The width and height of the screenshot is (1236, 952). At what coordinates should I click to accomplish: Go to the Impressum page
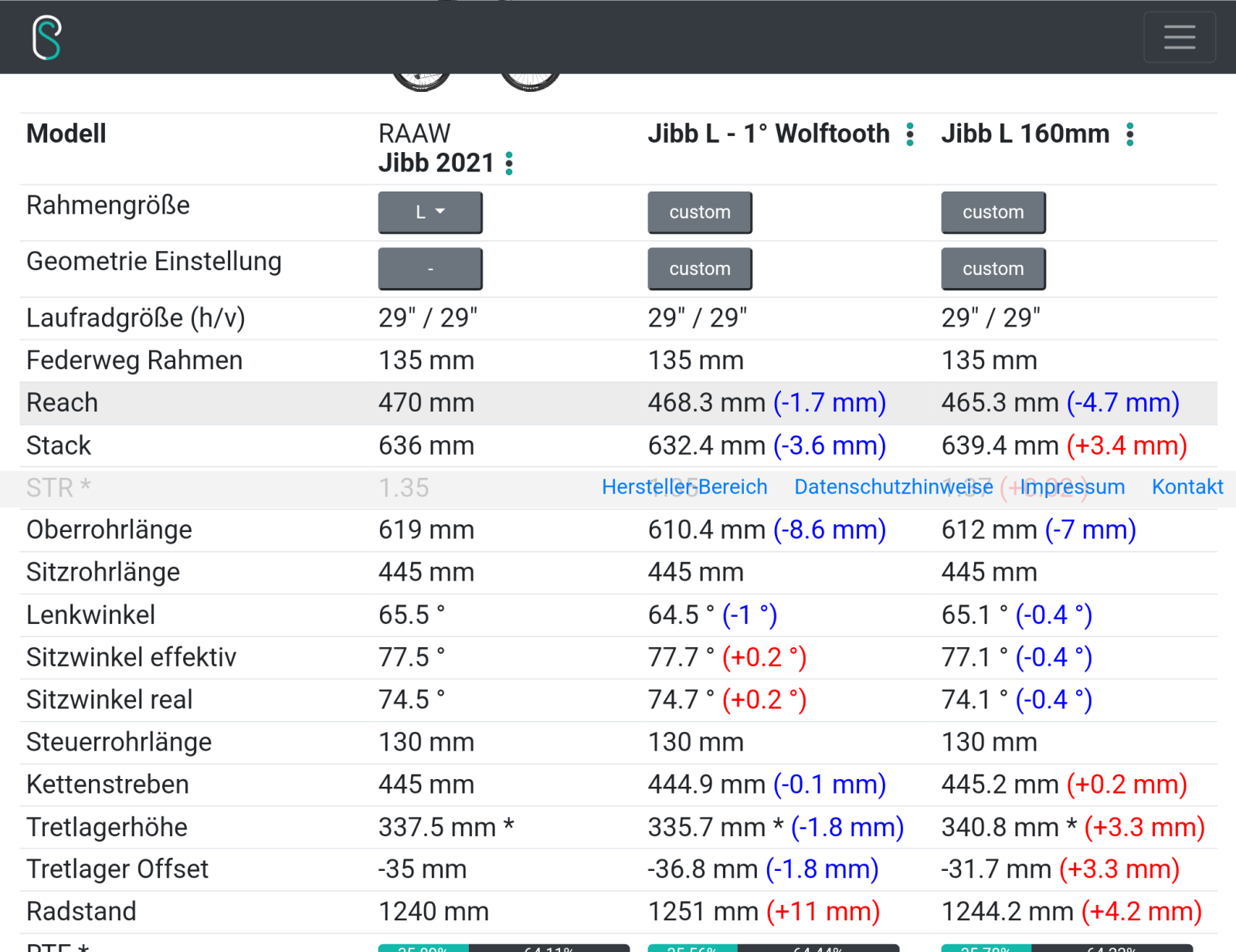[x=1072, y=487]
